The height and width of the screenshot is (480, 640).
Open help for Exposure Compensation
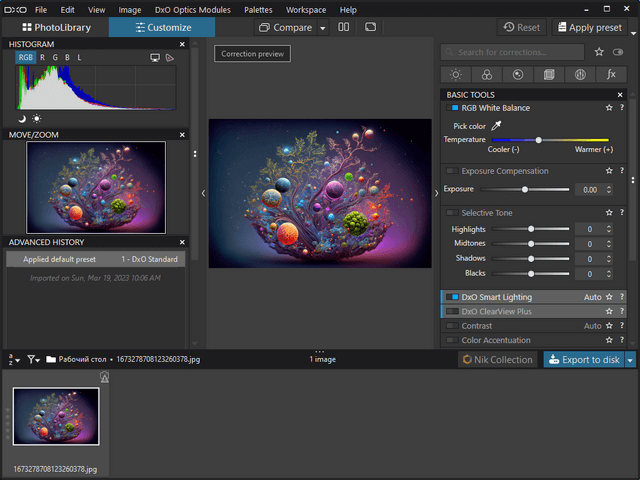(x=621, y=171)
